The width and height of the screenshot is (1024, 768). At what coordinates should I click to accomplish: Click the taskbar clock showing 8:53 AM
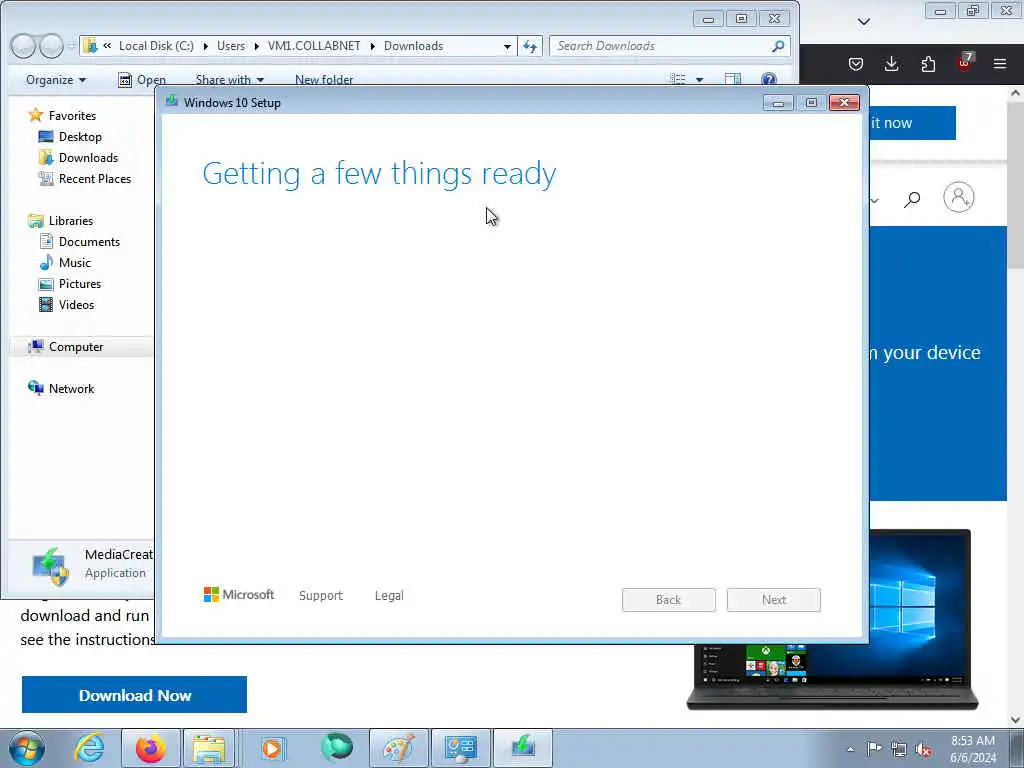click(972, 749)
